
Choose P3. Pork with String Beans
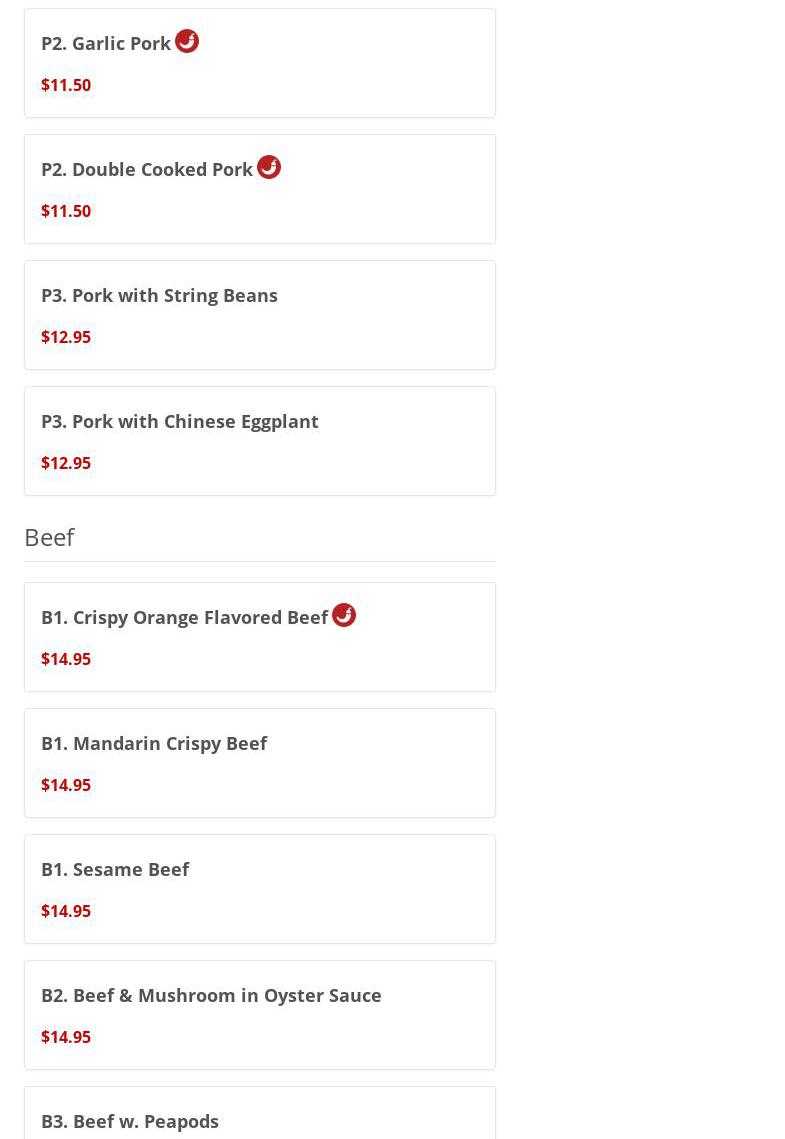coord(159,295)
